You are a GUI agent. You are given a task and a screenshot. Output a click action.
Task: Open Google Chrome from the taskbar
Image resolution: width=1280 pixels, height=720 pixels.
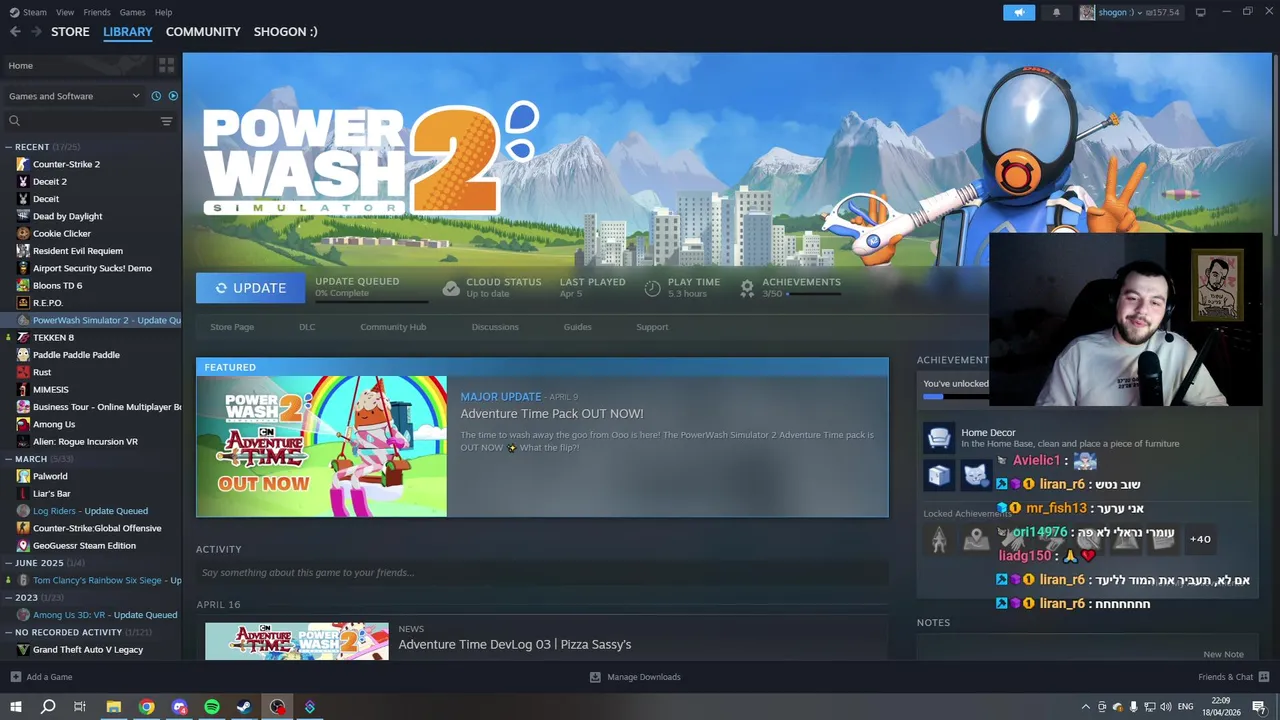(147, 707)
